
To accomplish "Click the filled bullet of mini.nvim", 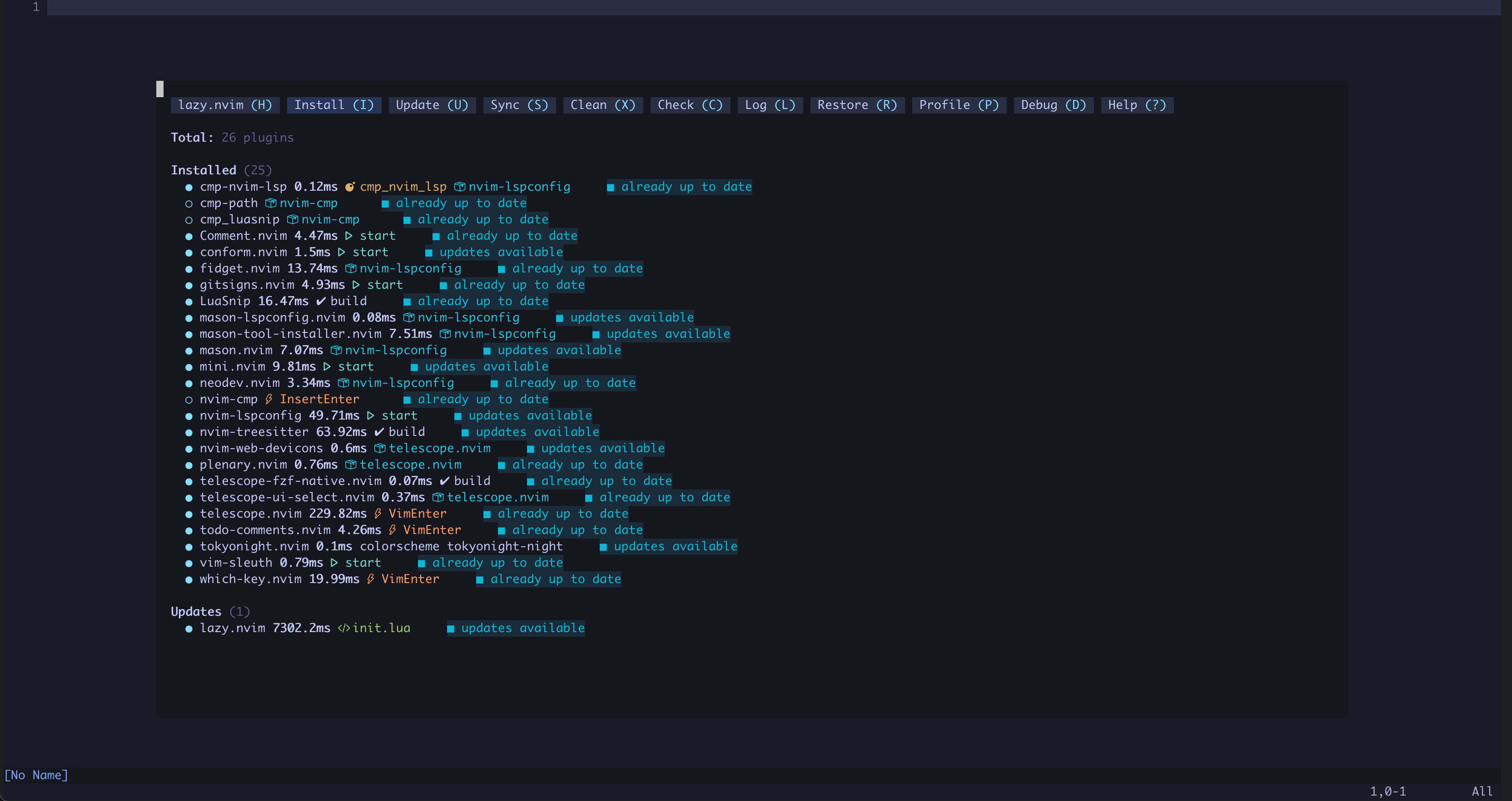I will tap(189, 367).
